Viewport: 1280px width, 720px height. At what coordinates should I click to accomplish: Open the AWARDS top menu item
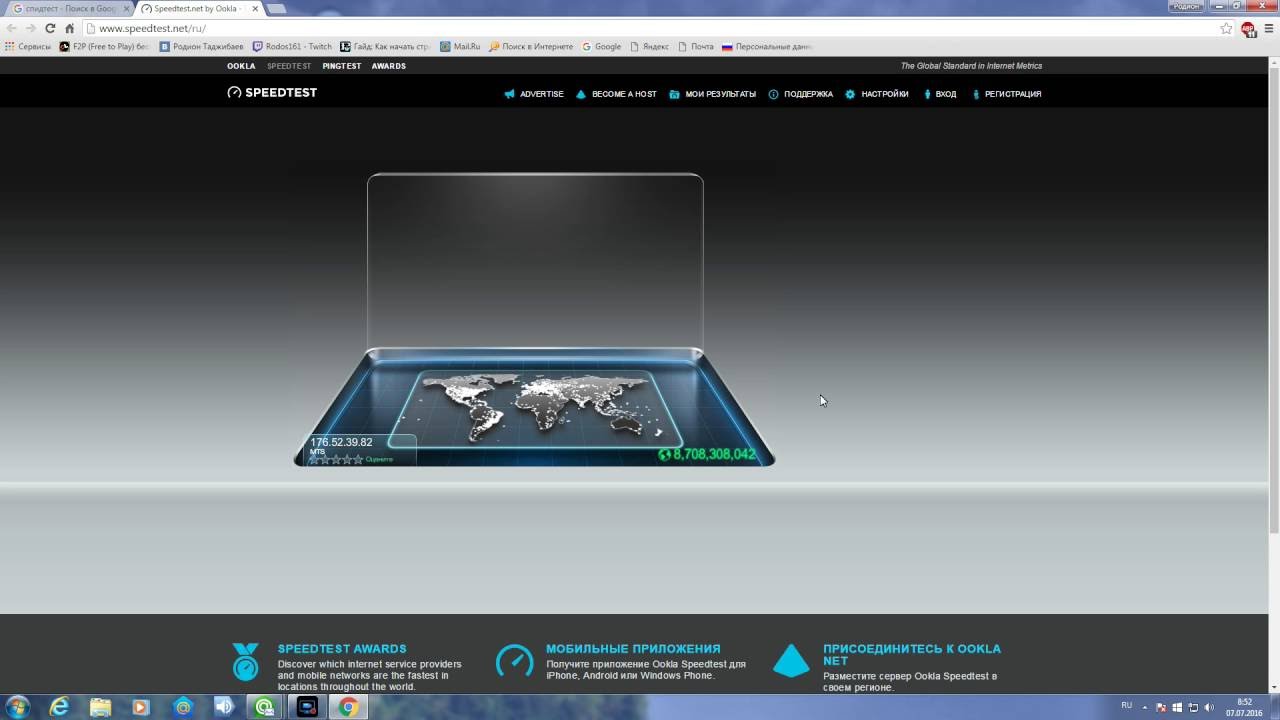[389, 66]
